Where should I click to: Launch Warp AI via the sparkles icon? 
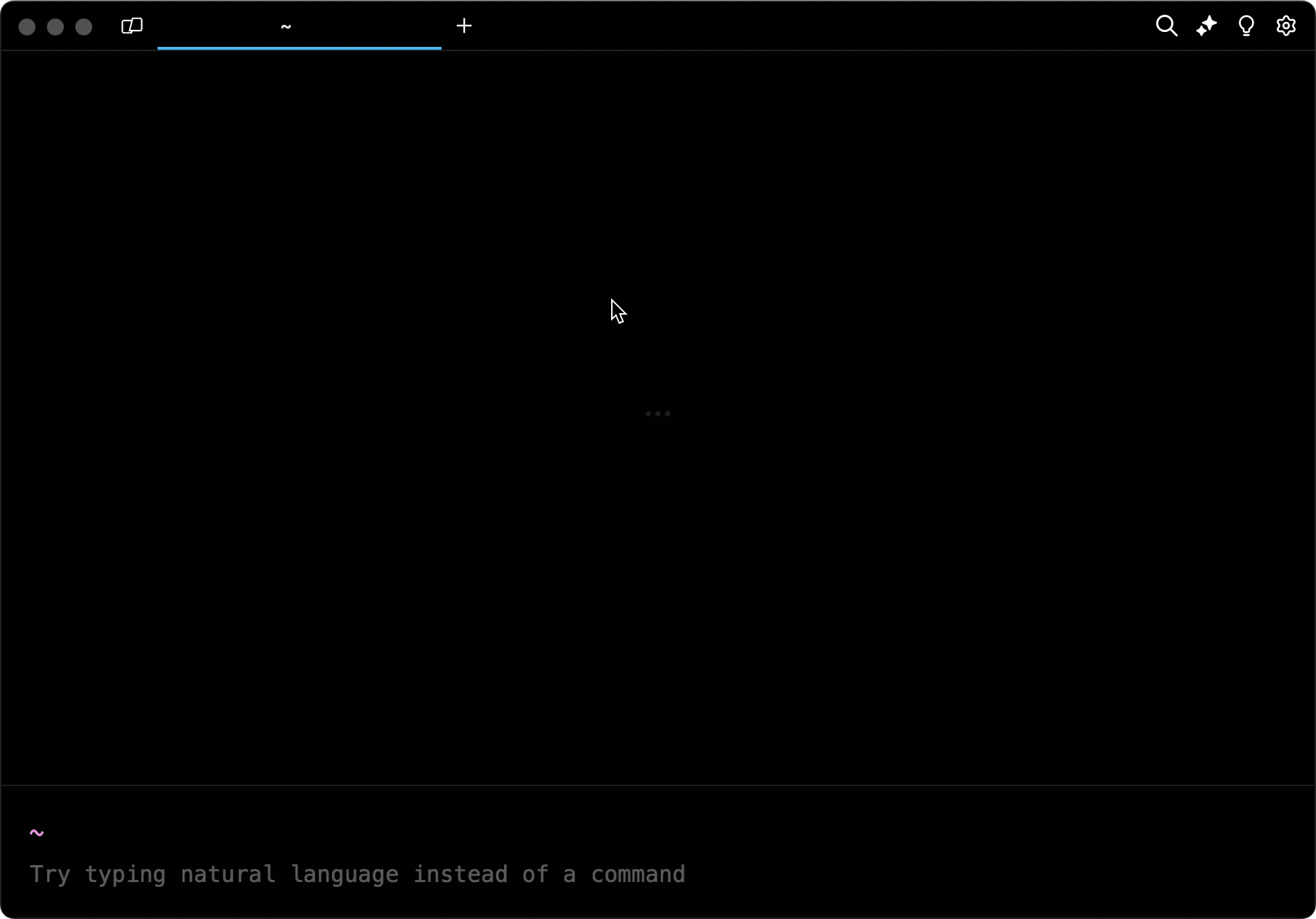point(1206,26)
